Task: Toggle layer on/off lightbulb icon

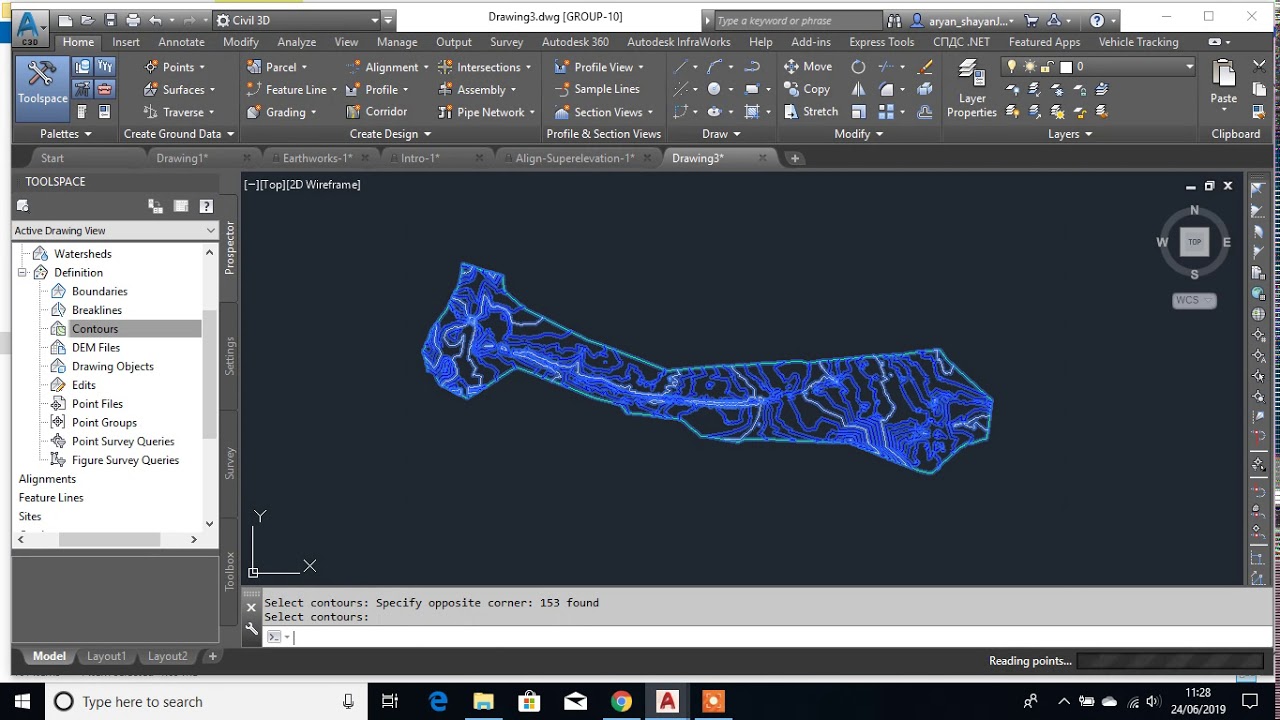Action: 1012,67
